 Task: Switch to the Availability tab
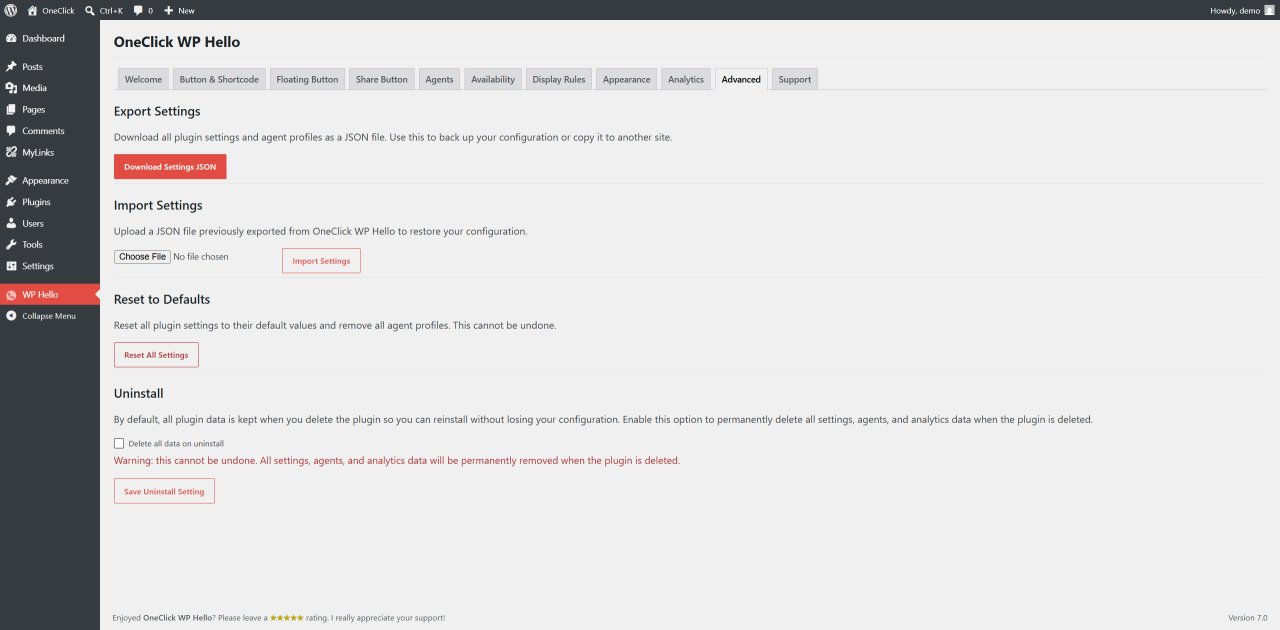pos(493,79)
